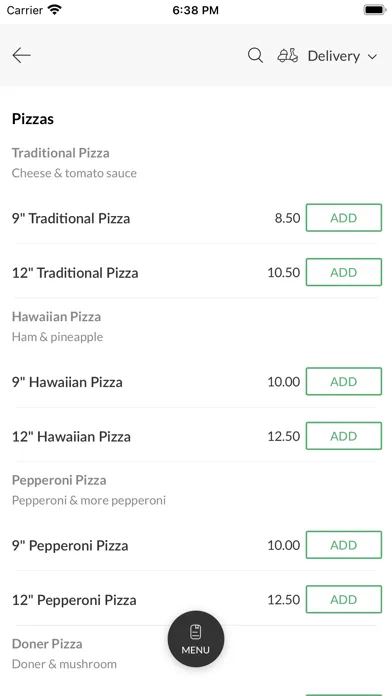392x696 pixels.
Task: Add the 9" Traditional Pizza
Action: point(344,218)
